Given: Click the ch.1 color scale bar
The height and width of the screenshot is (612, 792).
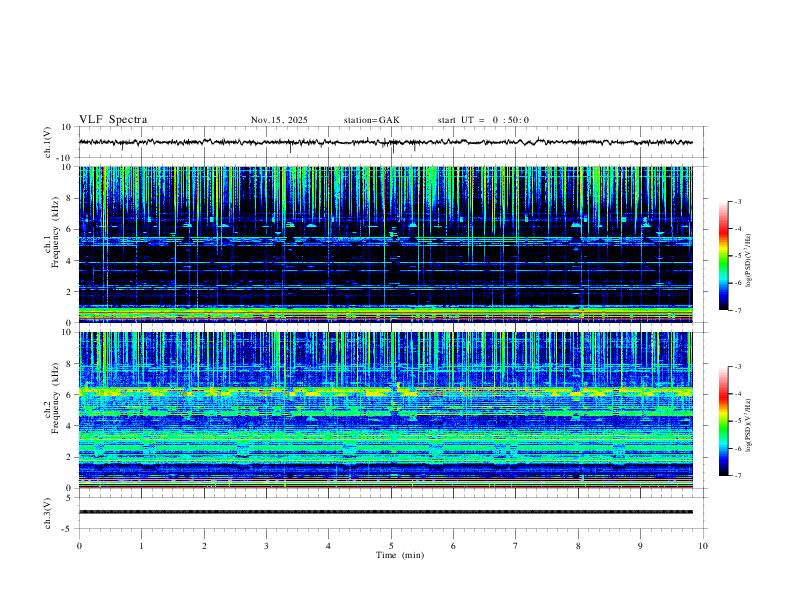Looking at the screenshot, I should [723, 256].
